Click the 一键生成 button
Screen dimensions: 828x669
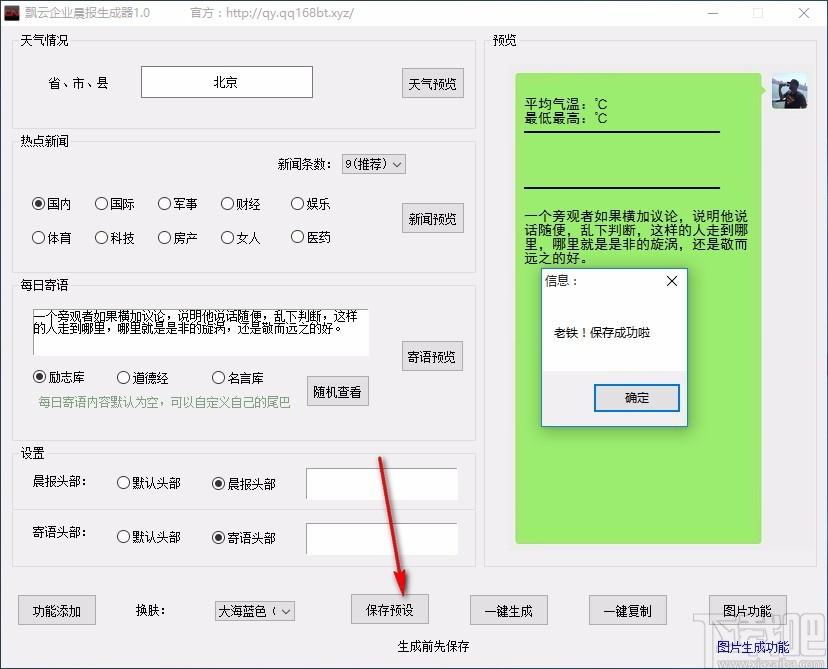pyautogui.click(x=509, y=610)
